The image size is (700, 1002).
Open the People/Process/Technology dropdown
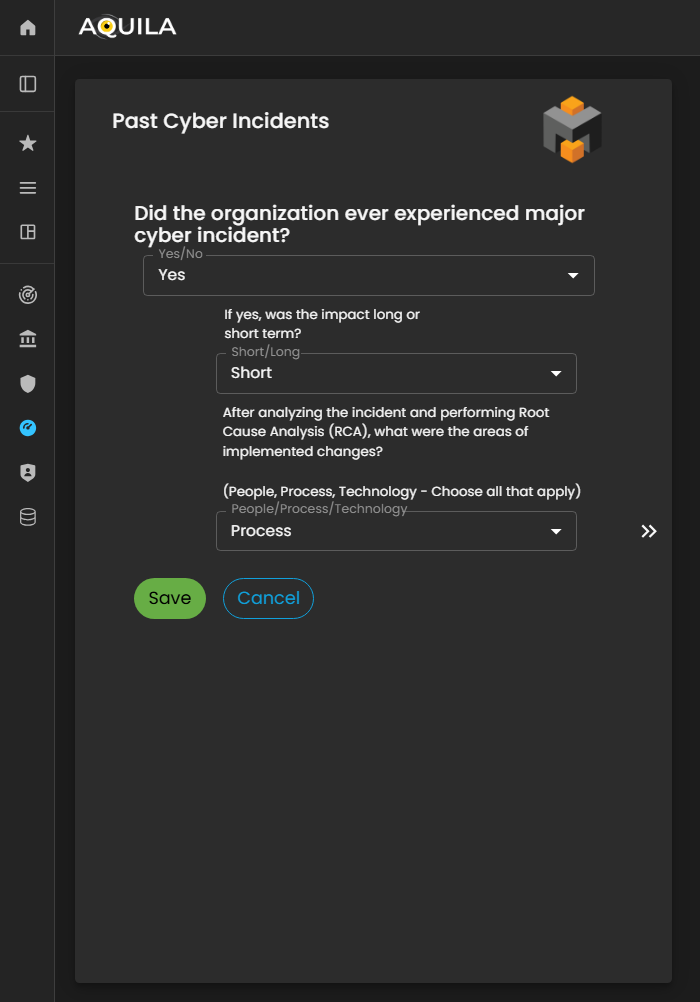coord(396,531)
